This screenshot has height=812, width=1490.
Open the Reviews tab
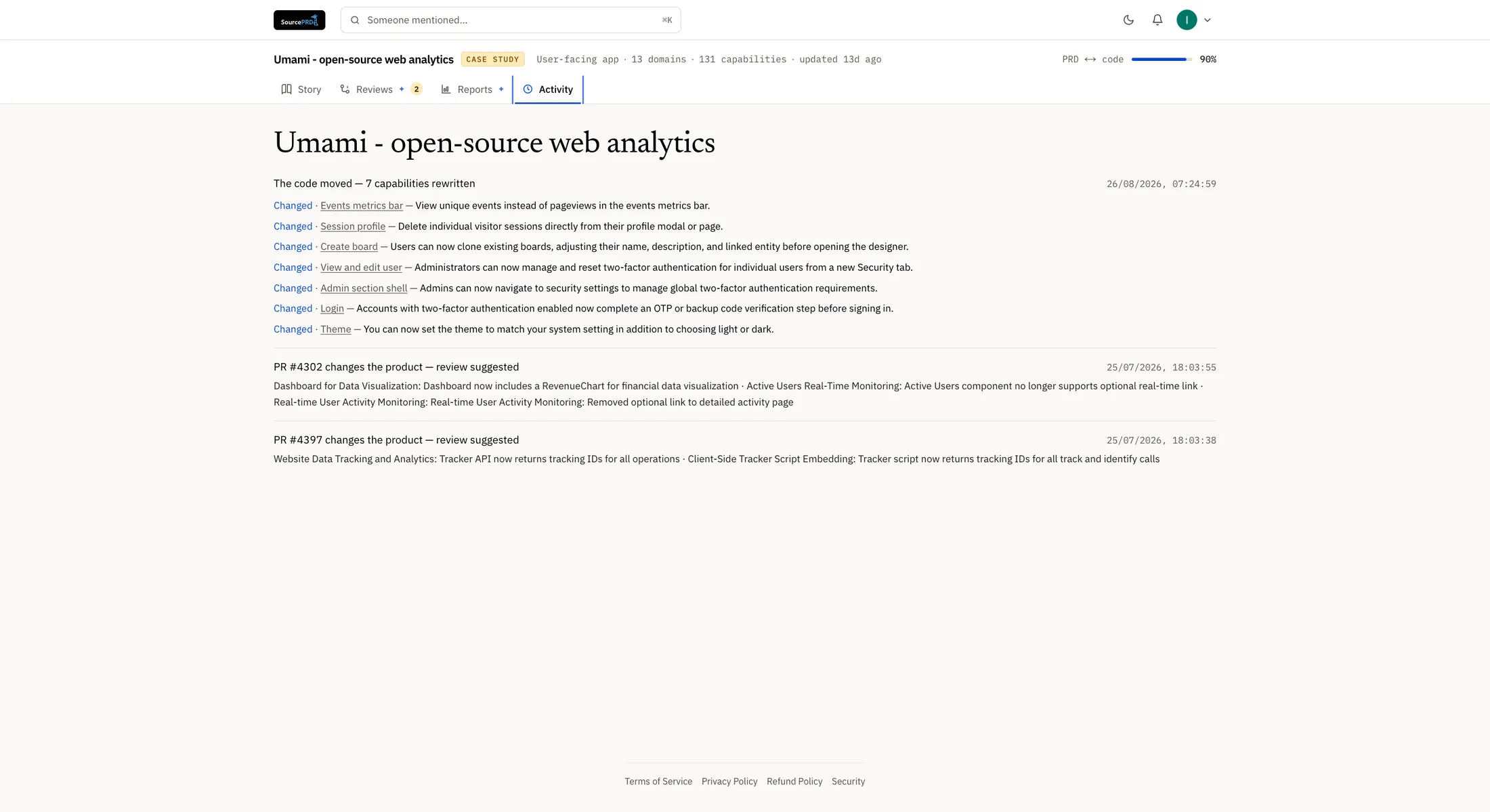click(381, 89)
